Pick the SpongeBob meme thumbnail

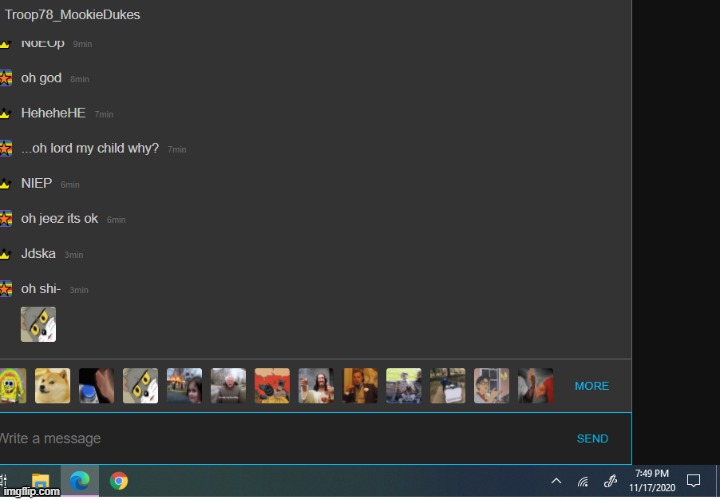tap(12, 386)
